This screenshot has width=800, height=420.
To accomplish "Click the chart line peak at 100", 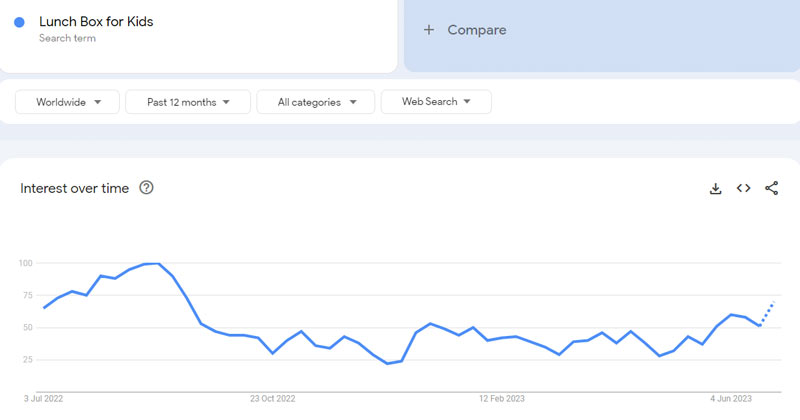I will [x=152, y=264].
